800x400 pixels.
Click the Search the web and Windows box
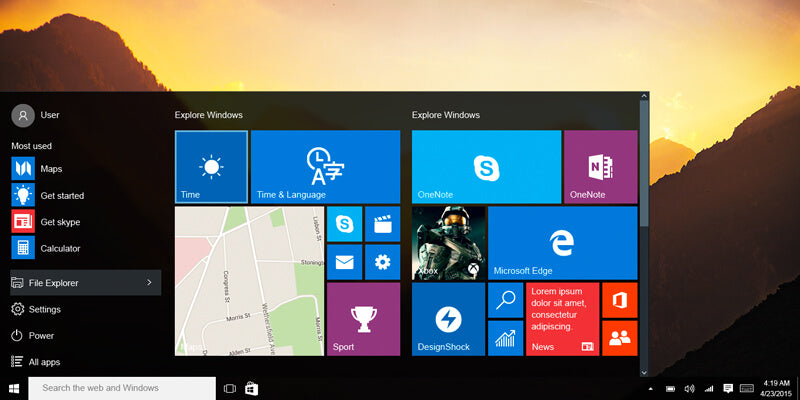[122, 388]
